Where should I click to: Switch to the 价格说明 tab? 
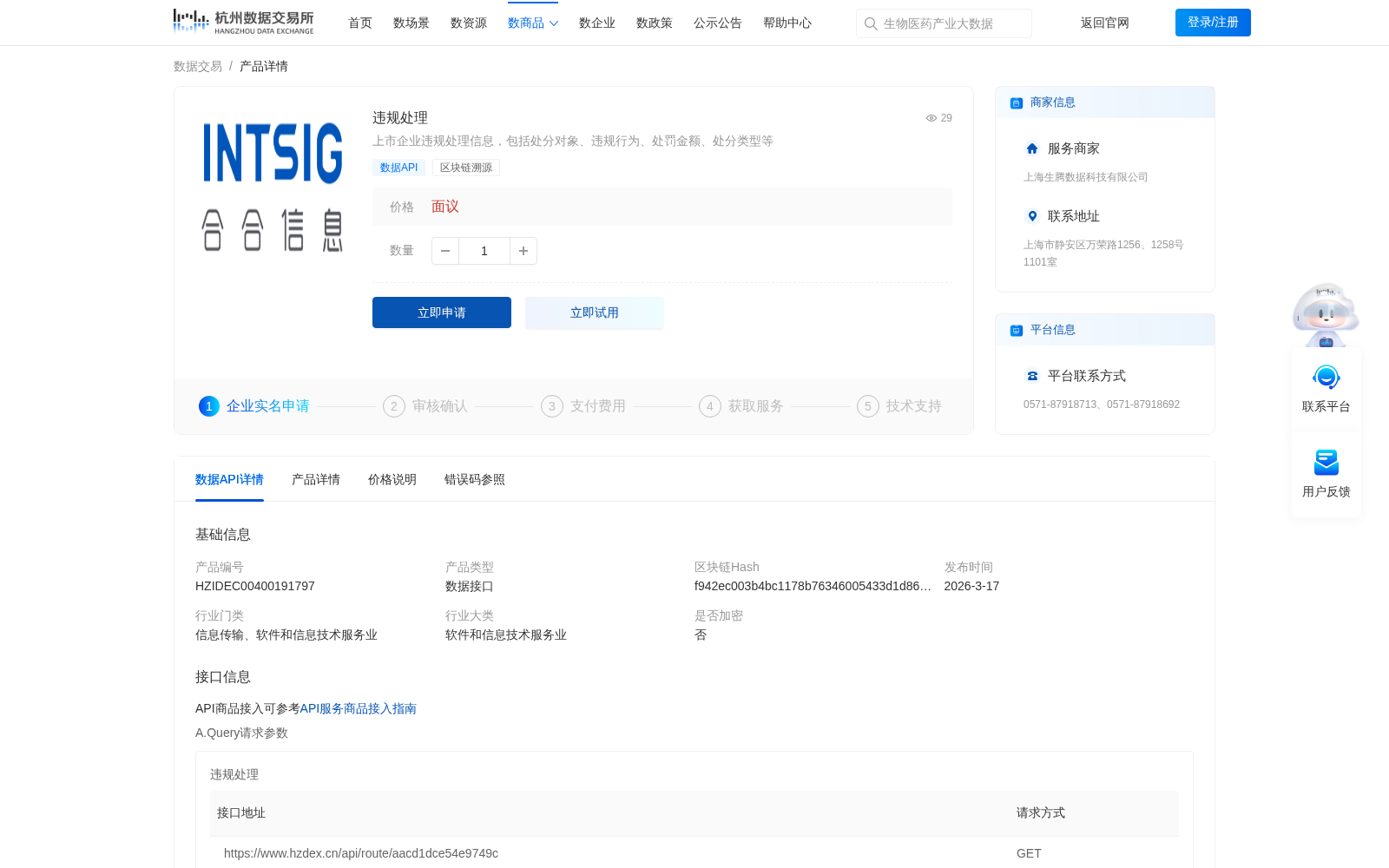392,479
